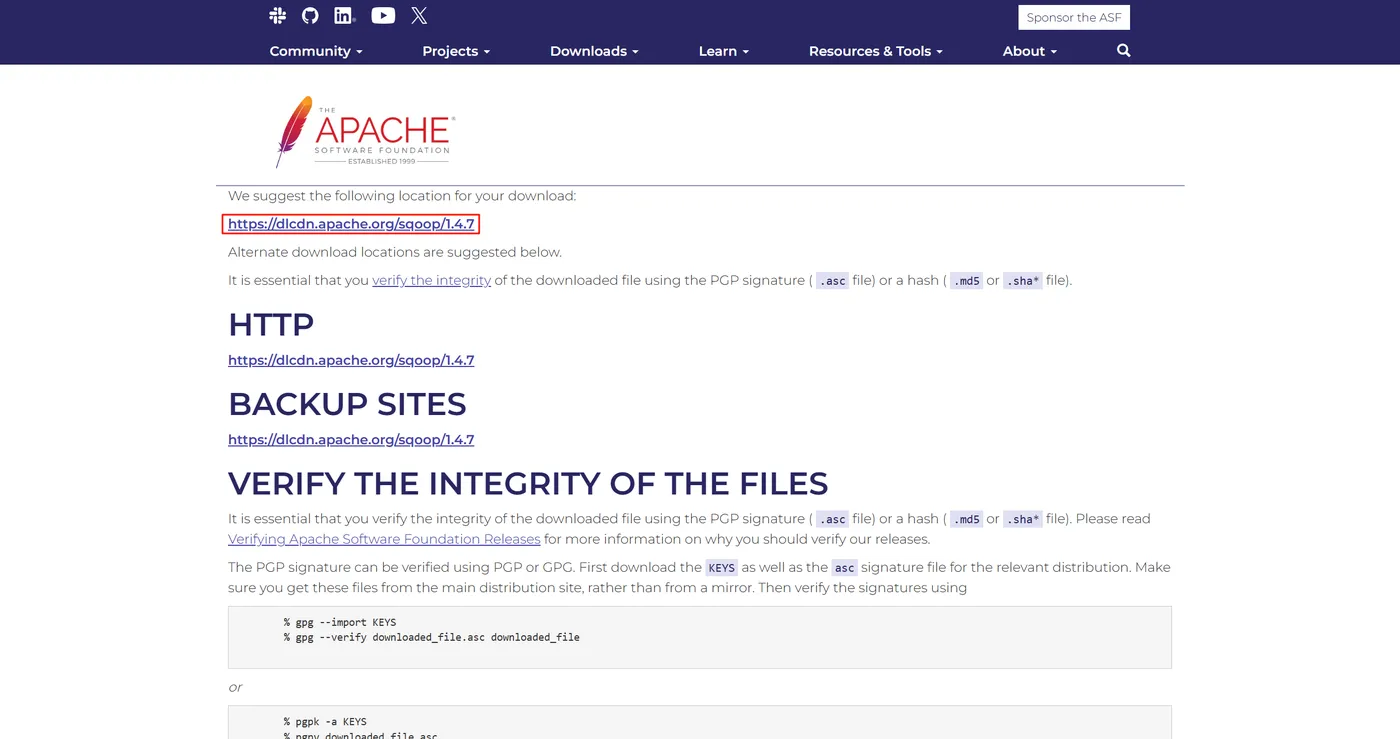Click the Sponsor the ASF button

point(1074,17)
